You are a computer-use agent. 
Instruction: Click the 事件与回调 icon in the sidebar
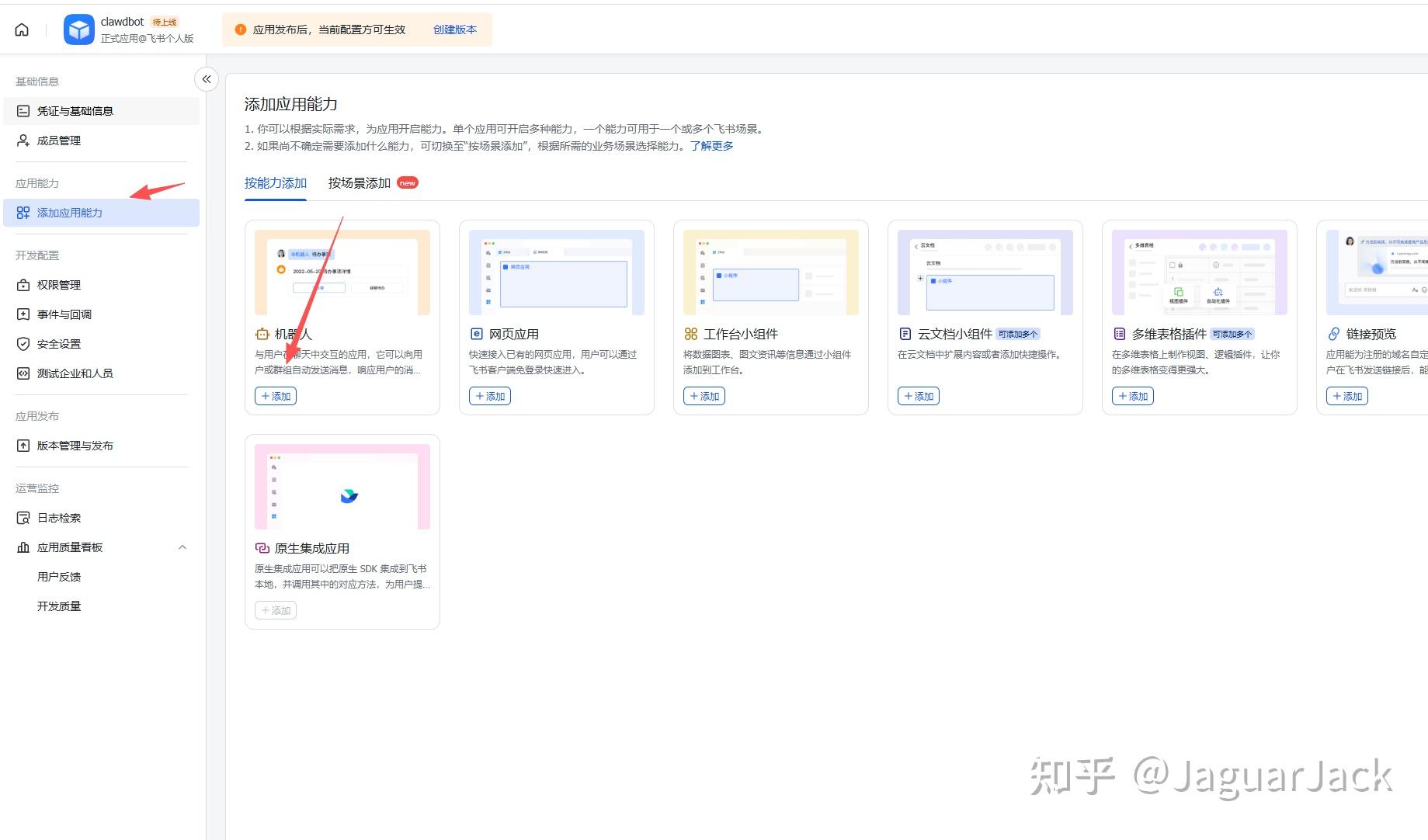point(23,314)
